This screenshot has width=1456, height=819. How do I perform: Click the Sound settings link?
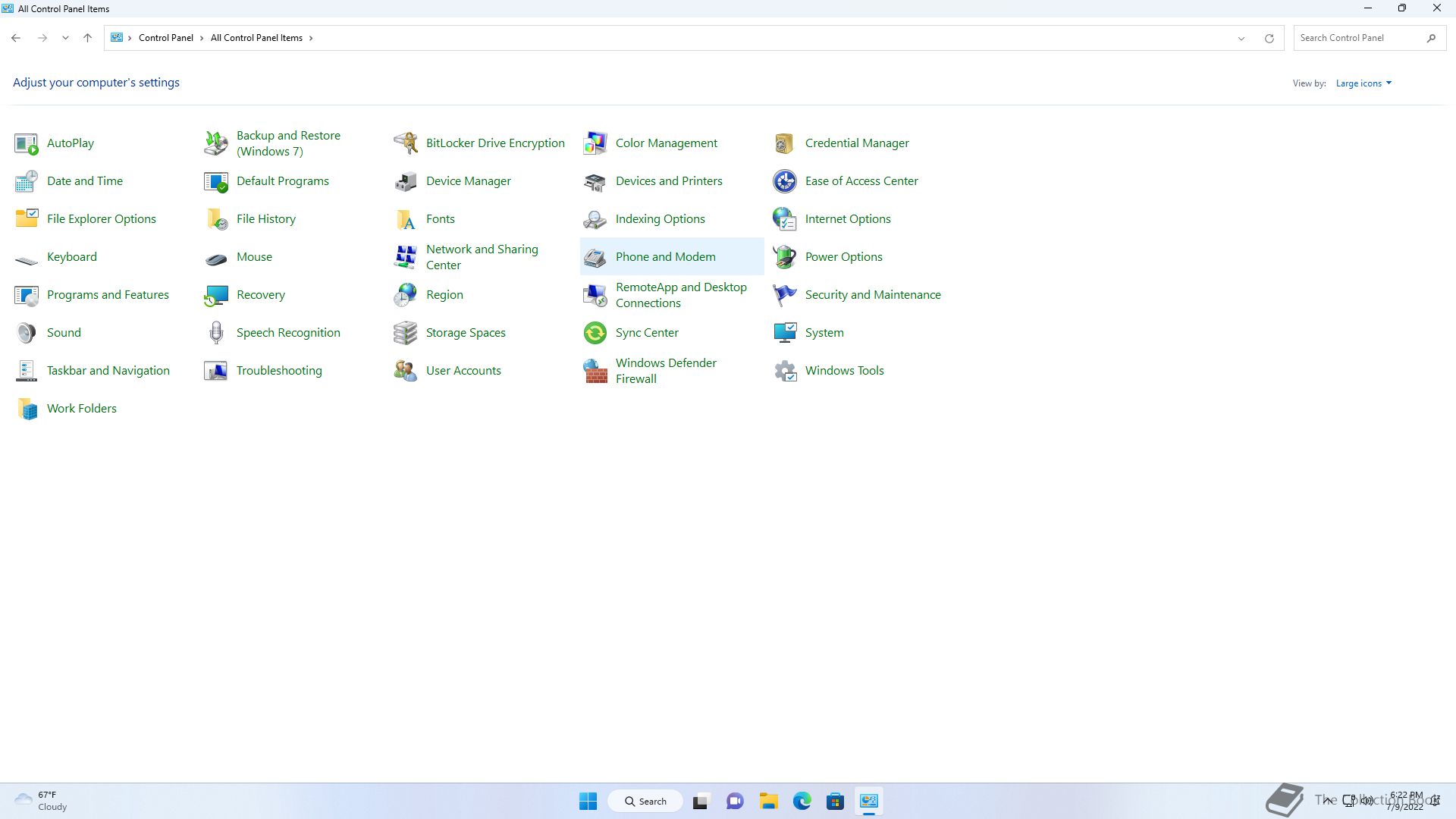tap(64, 333)
